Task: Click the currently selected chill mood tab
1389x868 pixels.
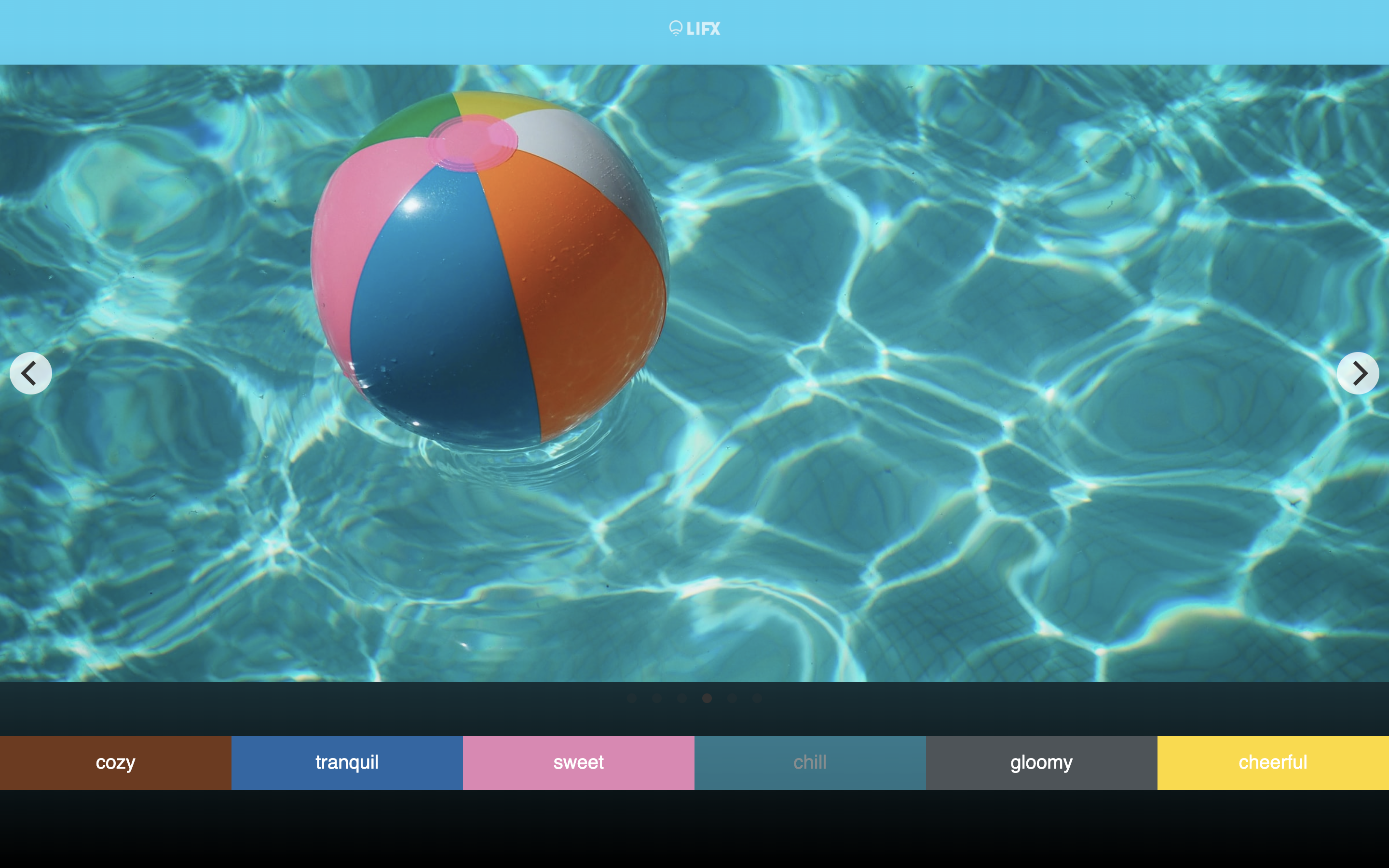Action: (810, 762)
